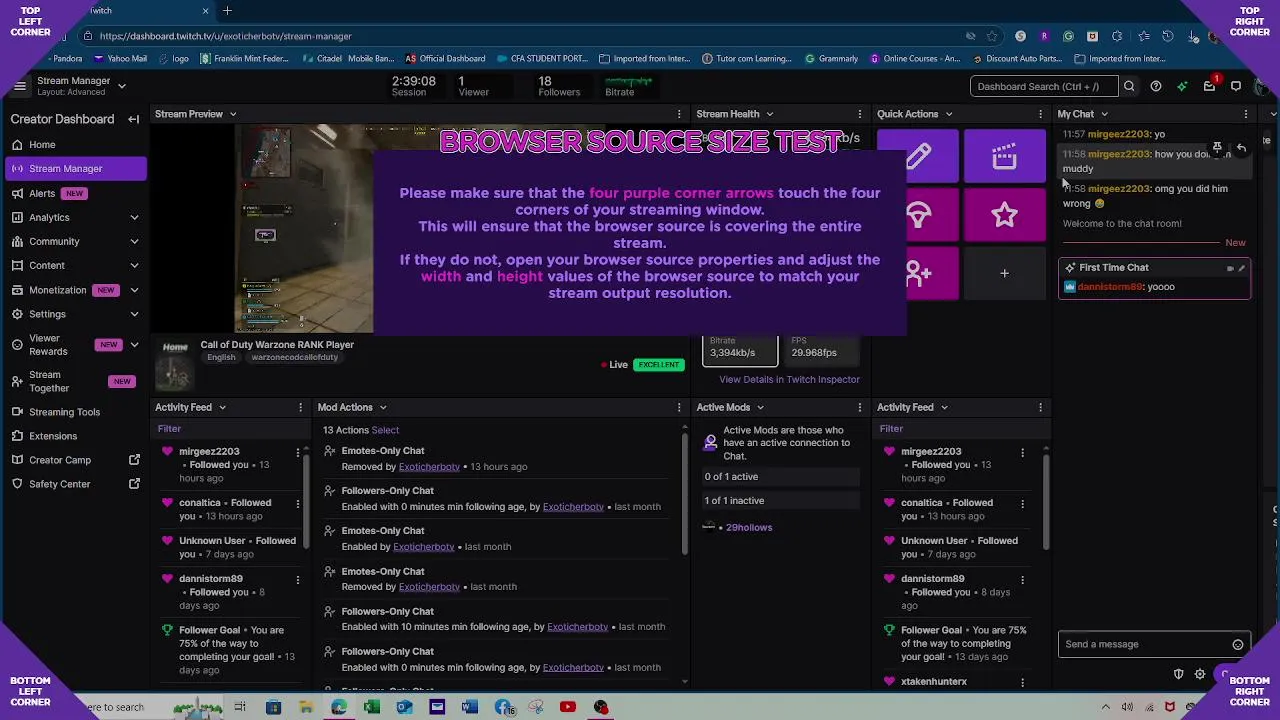The image size is (1280, 720).
Task: Click the Call of Duty Warzone RANK Player title
Action: [x=277, y=344]
